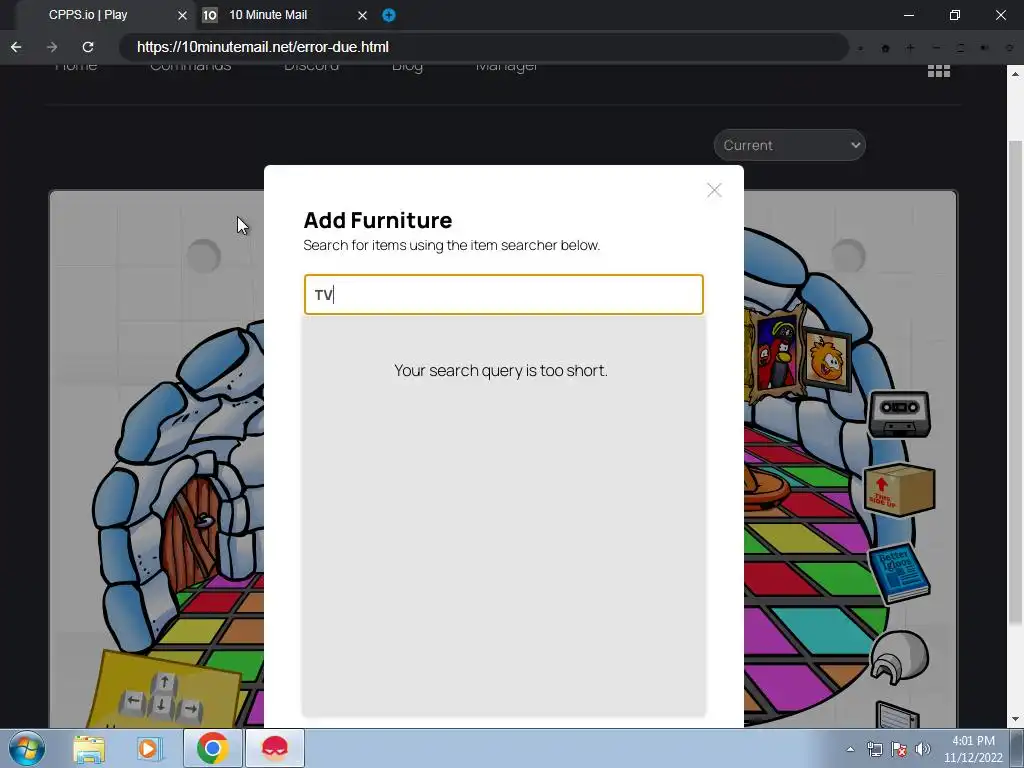Click the orange puffle picture frame

pos(827,359)
